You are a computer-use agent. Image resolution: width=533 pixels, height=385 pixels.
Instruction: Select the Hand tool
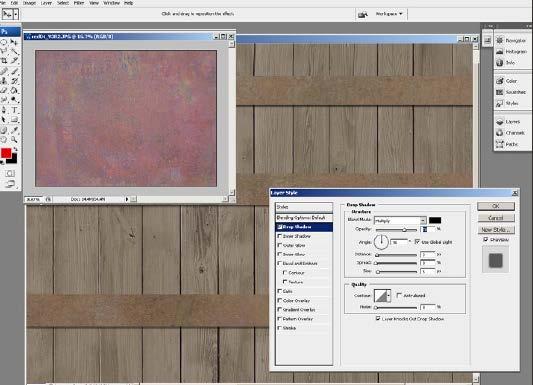(x=4, y=139)
